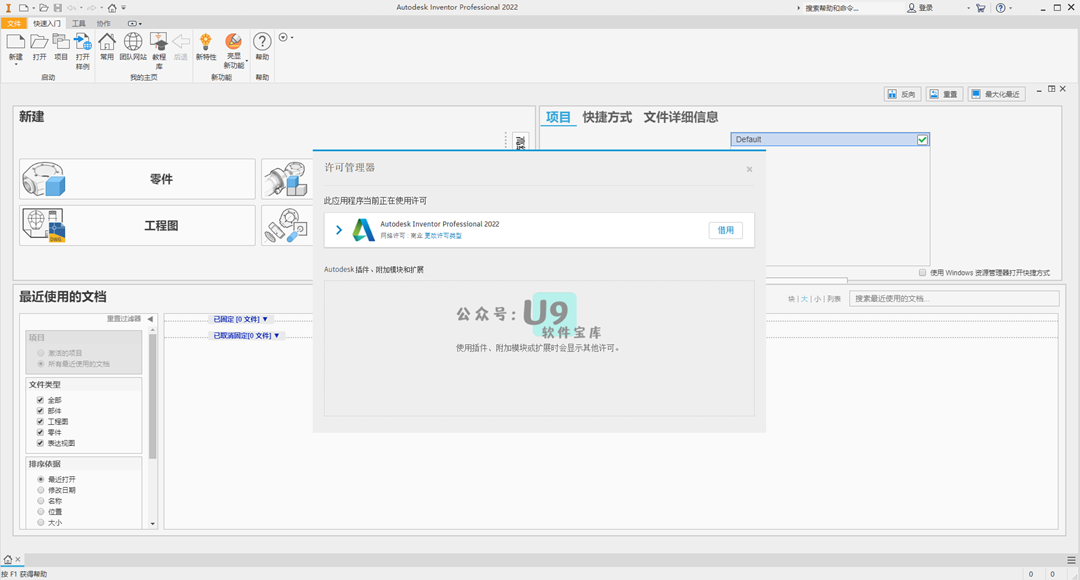This screenshot has height=580, width=1080.
Task: Create a new 零件 (Part) tile
Action: pos(138,179)
